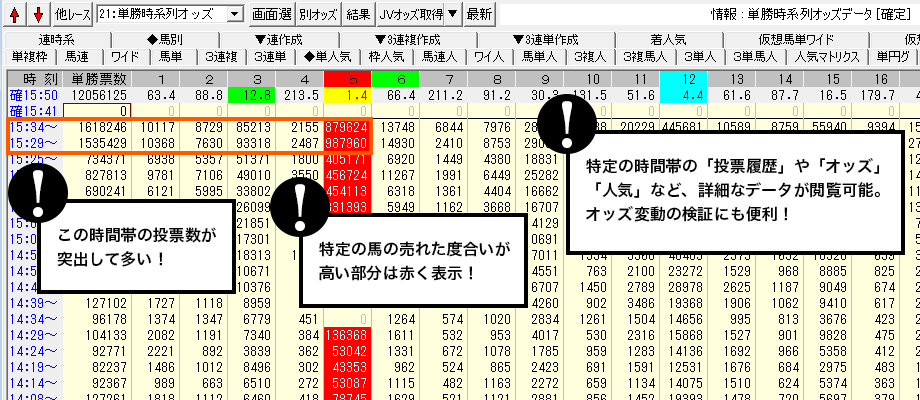Open the 他レース race selector
Screen dimensions: 920x400
coord(73,14)
